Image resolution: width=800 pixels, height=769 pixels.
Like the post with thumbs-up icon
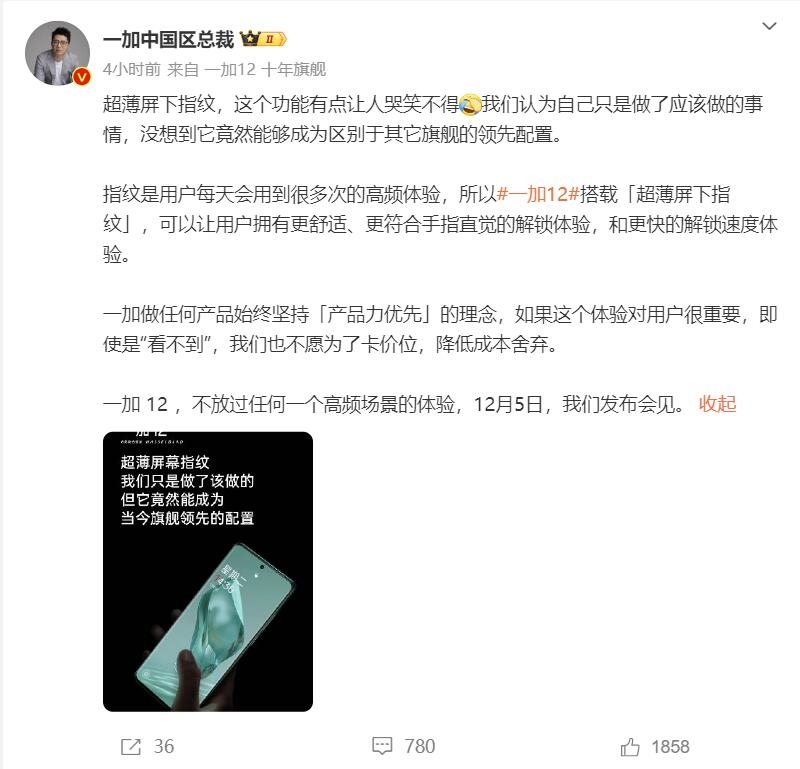click(x=630, y=747)
